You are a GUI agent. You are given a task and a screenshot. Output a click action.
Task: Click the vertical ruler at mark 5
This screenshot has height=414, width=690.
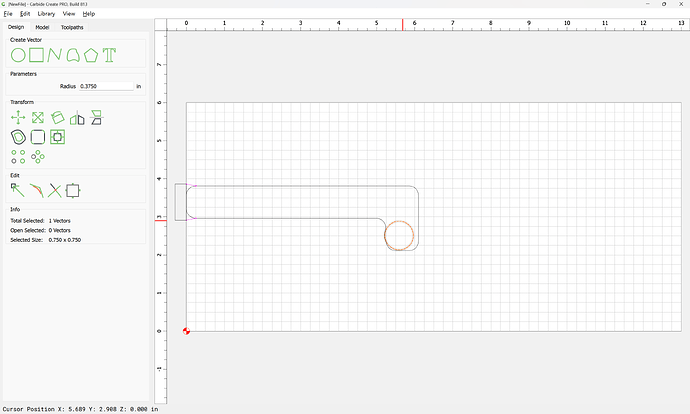pyautogui.click(x=160, y=140)
